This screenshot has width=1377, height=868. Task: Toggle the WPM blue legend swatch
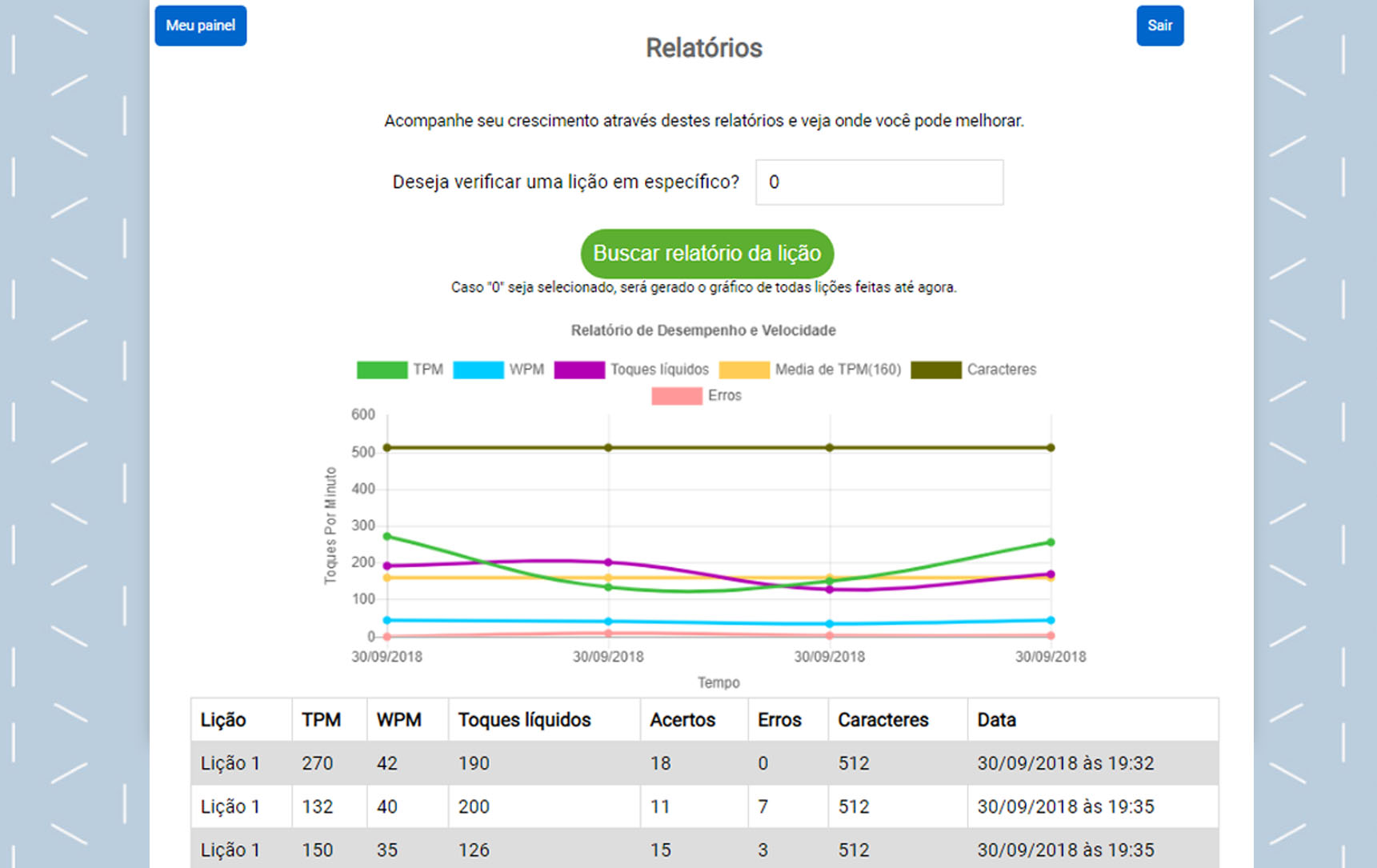(x=478, y=370)
